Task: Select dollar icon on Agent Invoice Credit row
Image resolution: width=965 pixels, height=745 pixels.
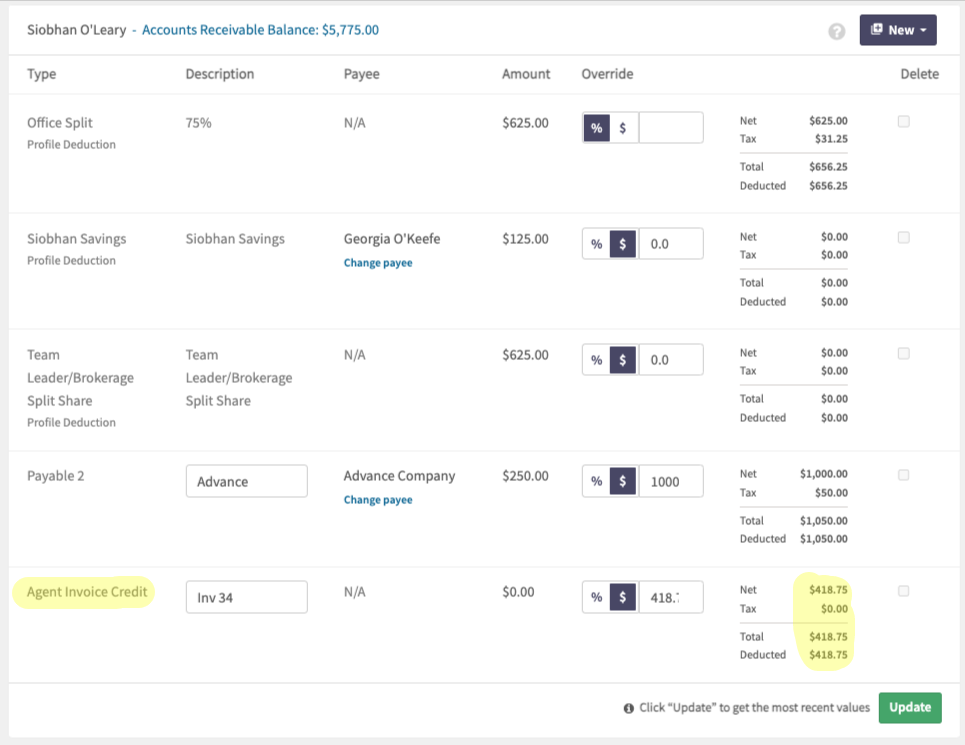Action: click(x=623, y=597)
